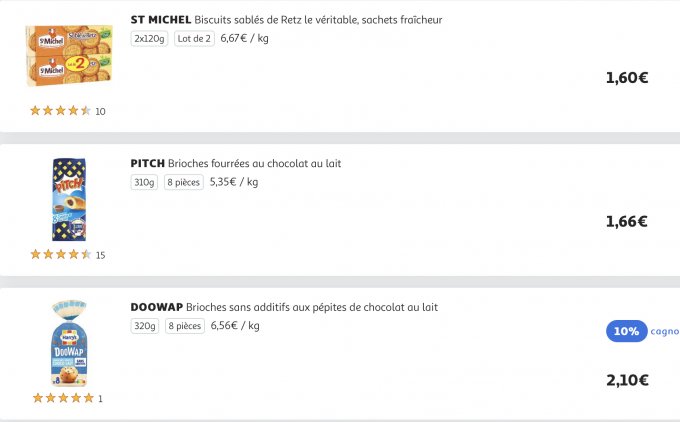Image resolution: width=680 pixels, height=422 pixels.
Task: Click the 8 pièces tag for Pitch
Action: point(184,183)
